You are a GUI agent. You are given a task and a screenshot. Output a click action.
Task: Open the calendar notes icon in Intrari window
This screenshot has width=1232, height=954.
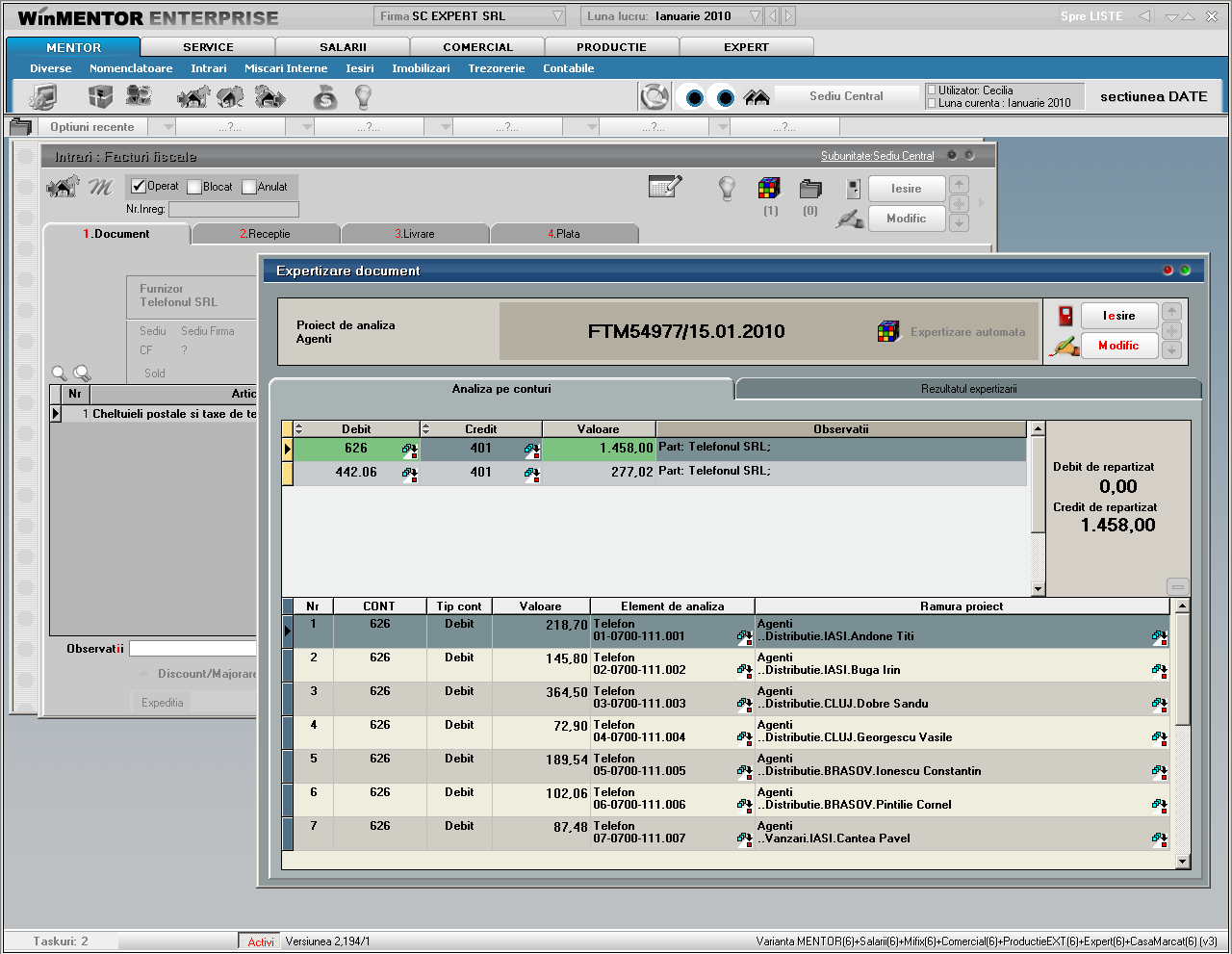664,187
